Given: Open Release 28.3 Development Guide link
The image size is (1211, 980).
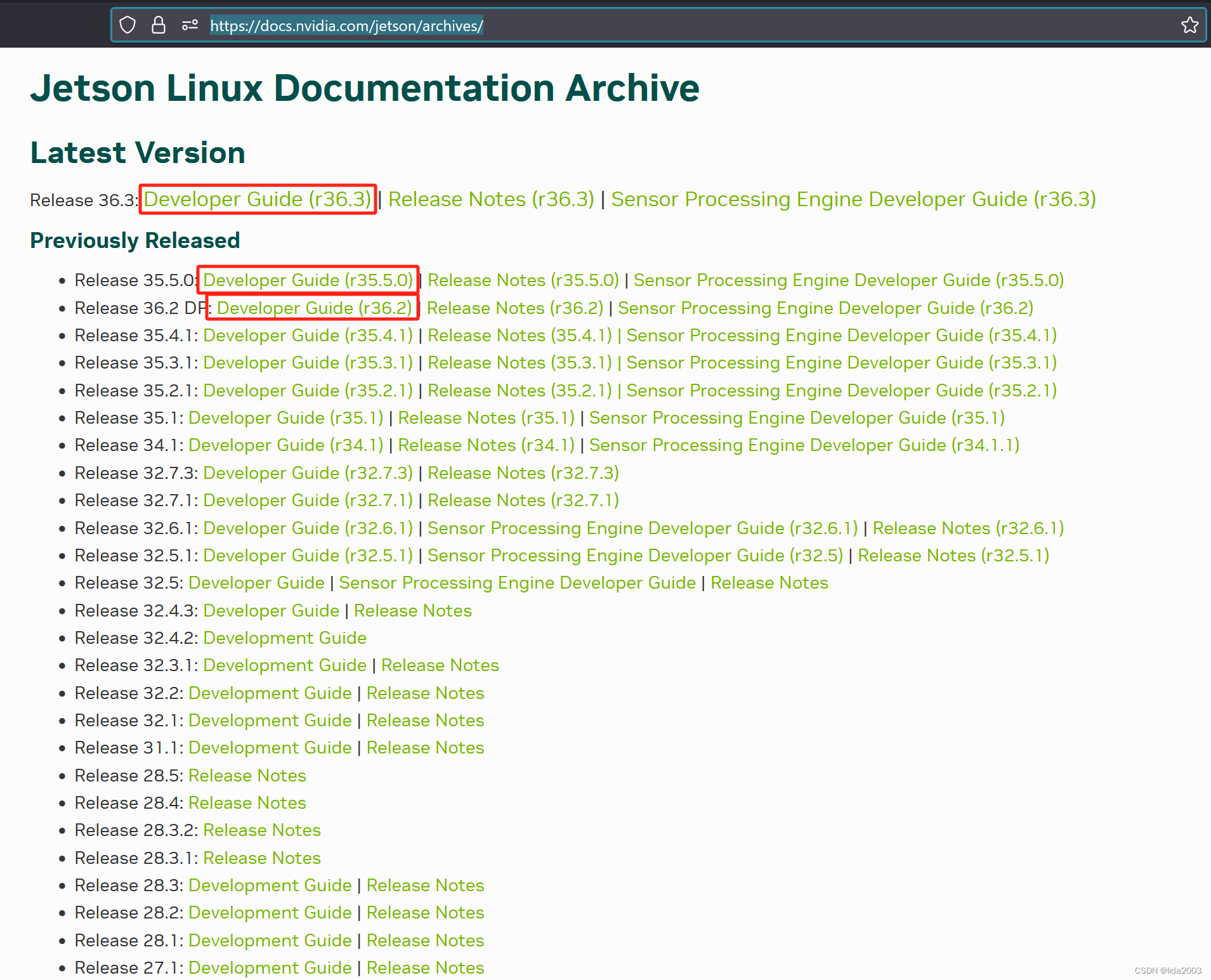Looking at the screenshot, I should [270, 885].
